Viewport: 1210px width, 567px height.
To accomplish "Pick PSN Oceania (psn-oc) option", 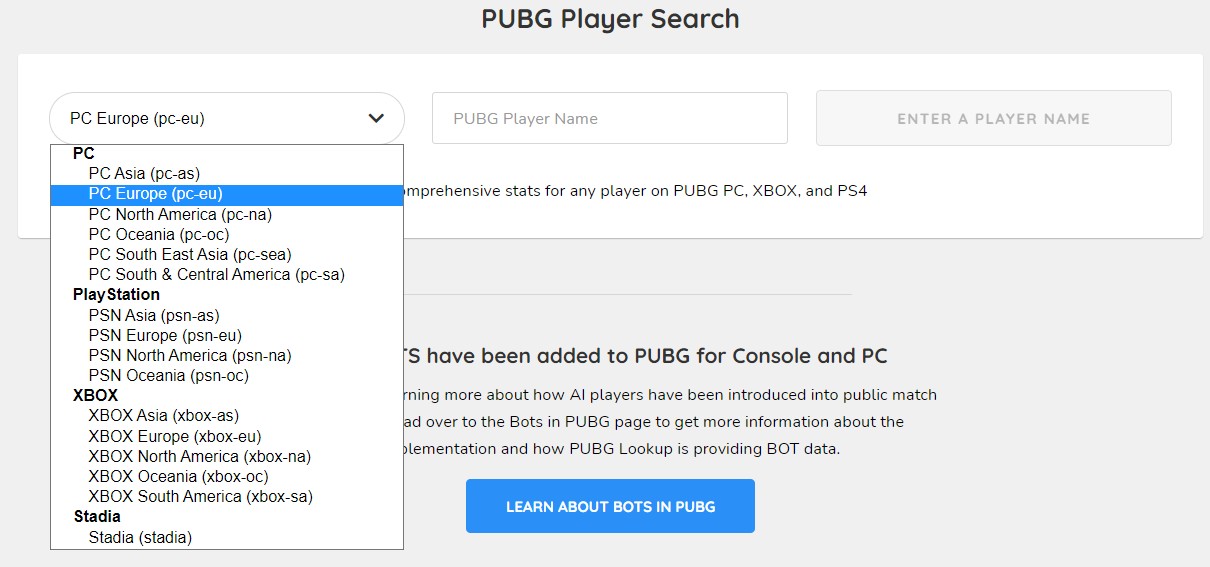I will pyautogui.click(x=168, y=375).
